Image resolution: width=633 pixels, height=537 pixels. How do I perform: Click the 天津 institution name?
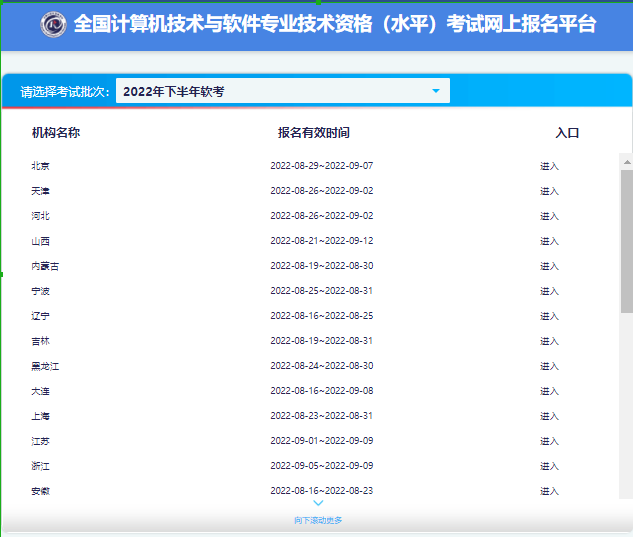pyautogui.click(x=40, y=191)
